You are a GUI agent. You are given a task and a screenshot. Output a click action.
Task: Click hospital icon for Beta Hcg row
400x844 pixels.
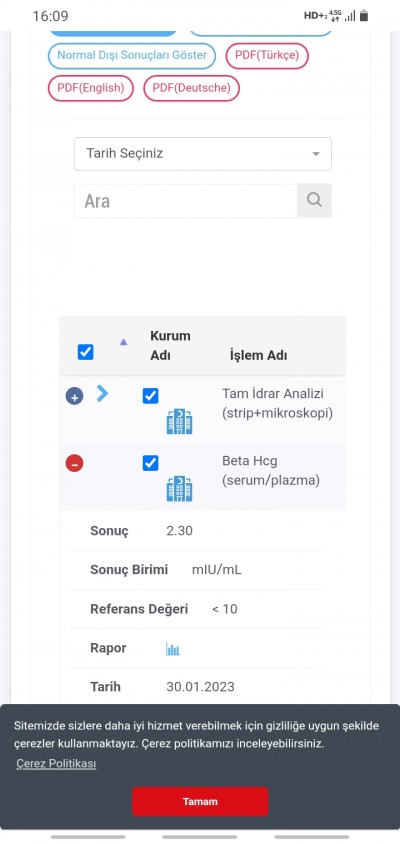(179, 489)
